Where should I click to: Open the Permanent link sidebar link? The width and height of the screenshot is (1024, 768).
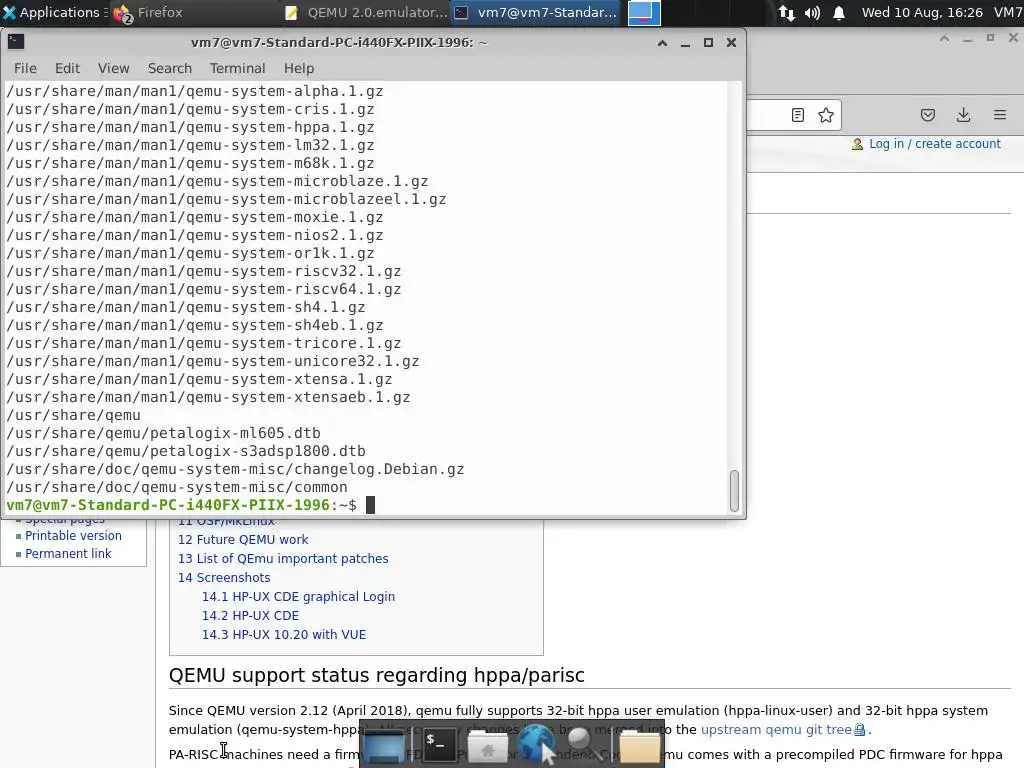(x=68, y=554)
